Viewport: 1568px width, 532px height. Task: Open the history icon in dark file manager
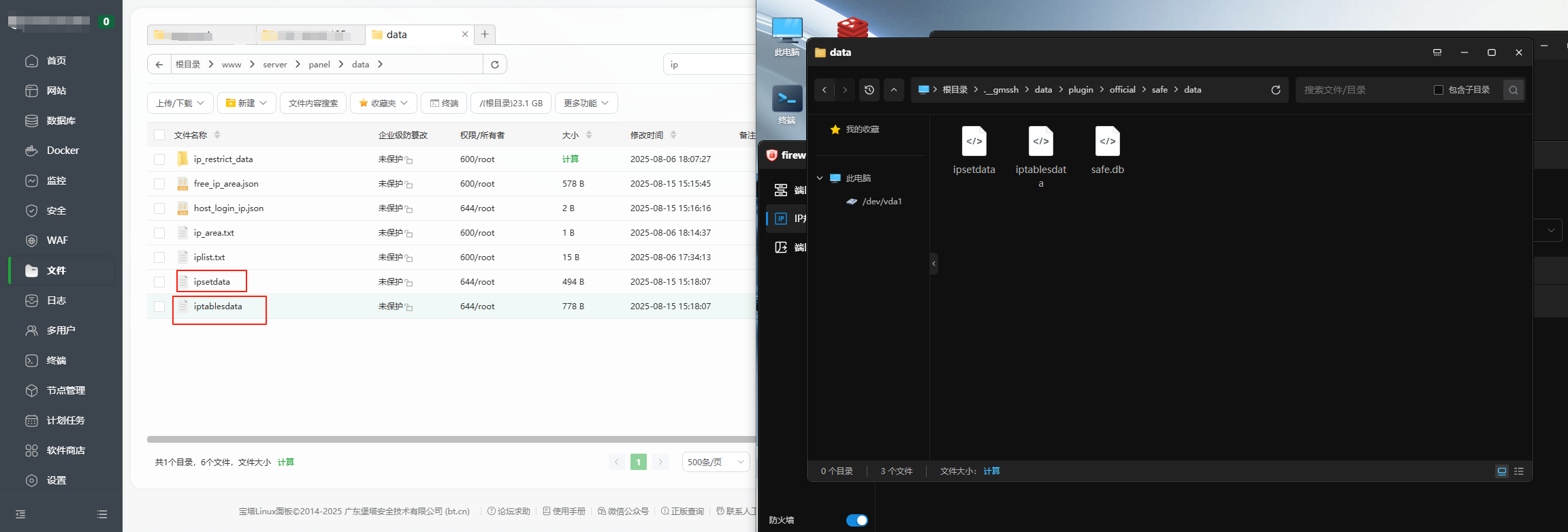(869, 90)
